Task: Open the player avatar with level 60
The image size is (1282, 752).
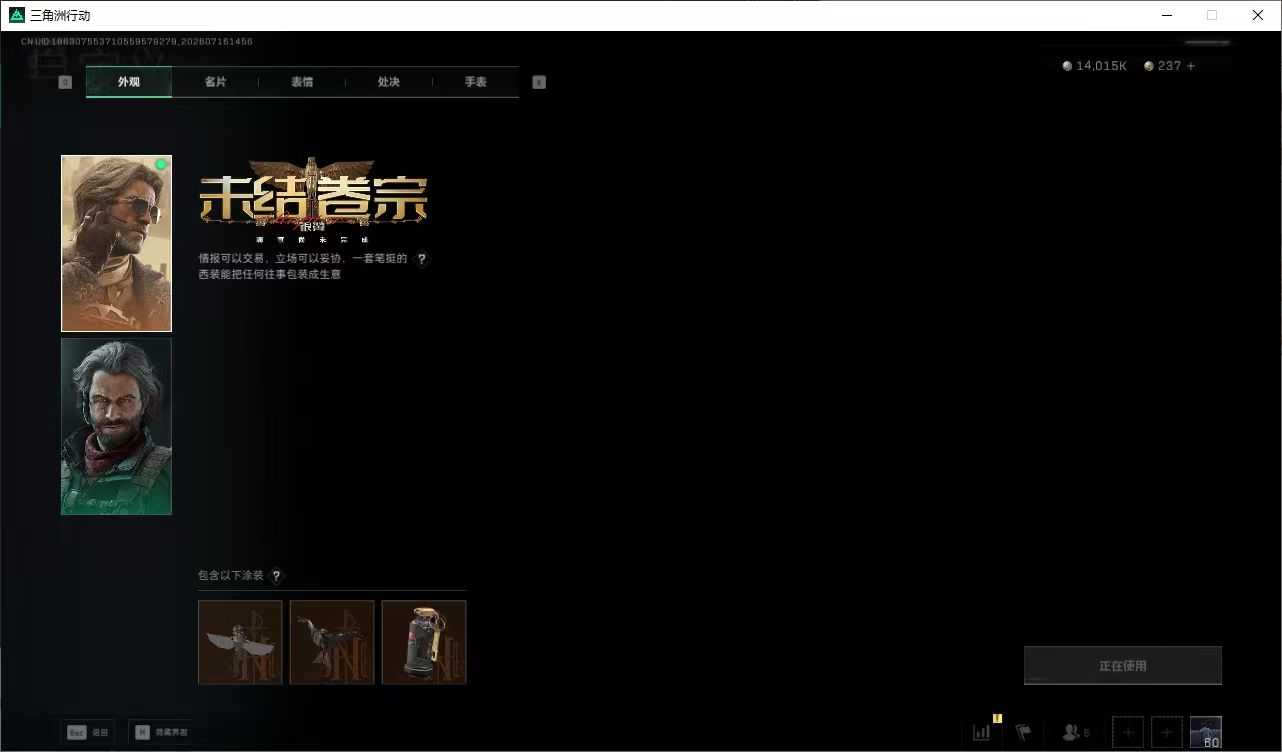Action: 1206,732
